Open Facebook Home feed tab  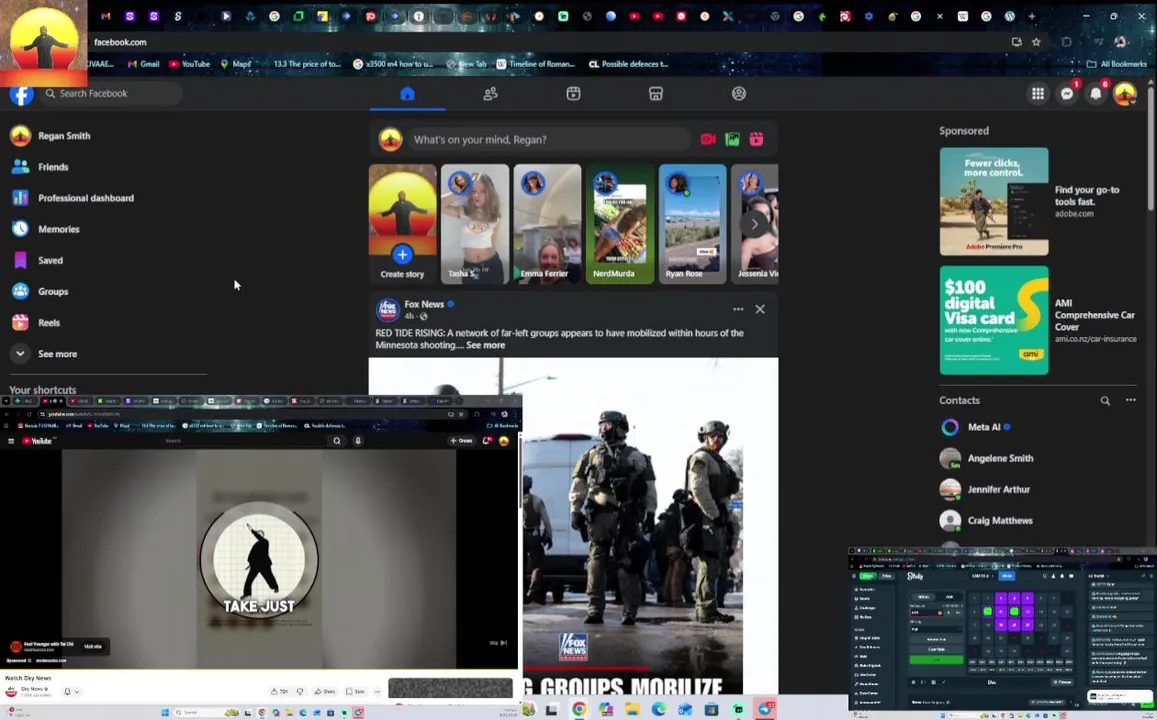(407, 94)
